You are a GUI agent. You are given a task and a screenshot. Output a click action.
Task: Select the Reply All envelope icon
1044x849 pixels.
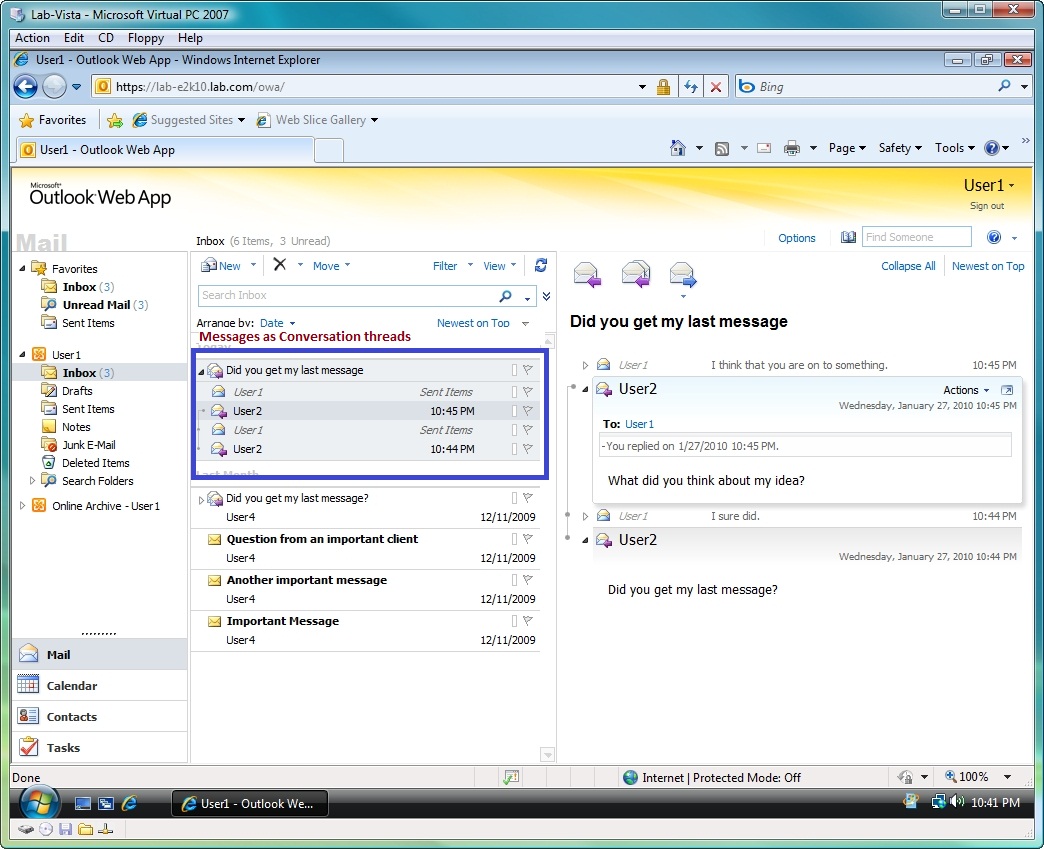coord(635,274)
